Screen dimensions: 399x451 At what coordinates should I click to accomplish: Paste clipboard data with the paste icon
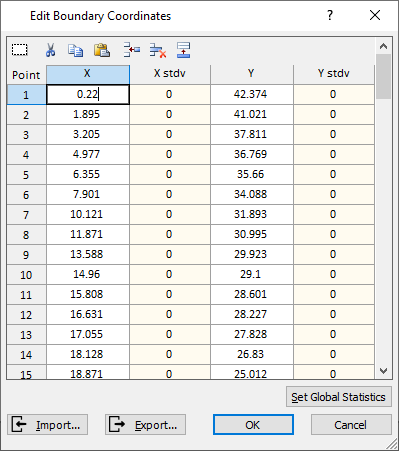click(x=102, y=50)
